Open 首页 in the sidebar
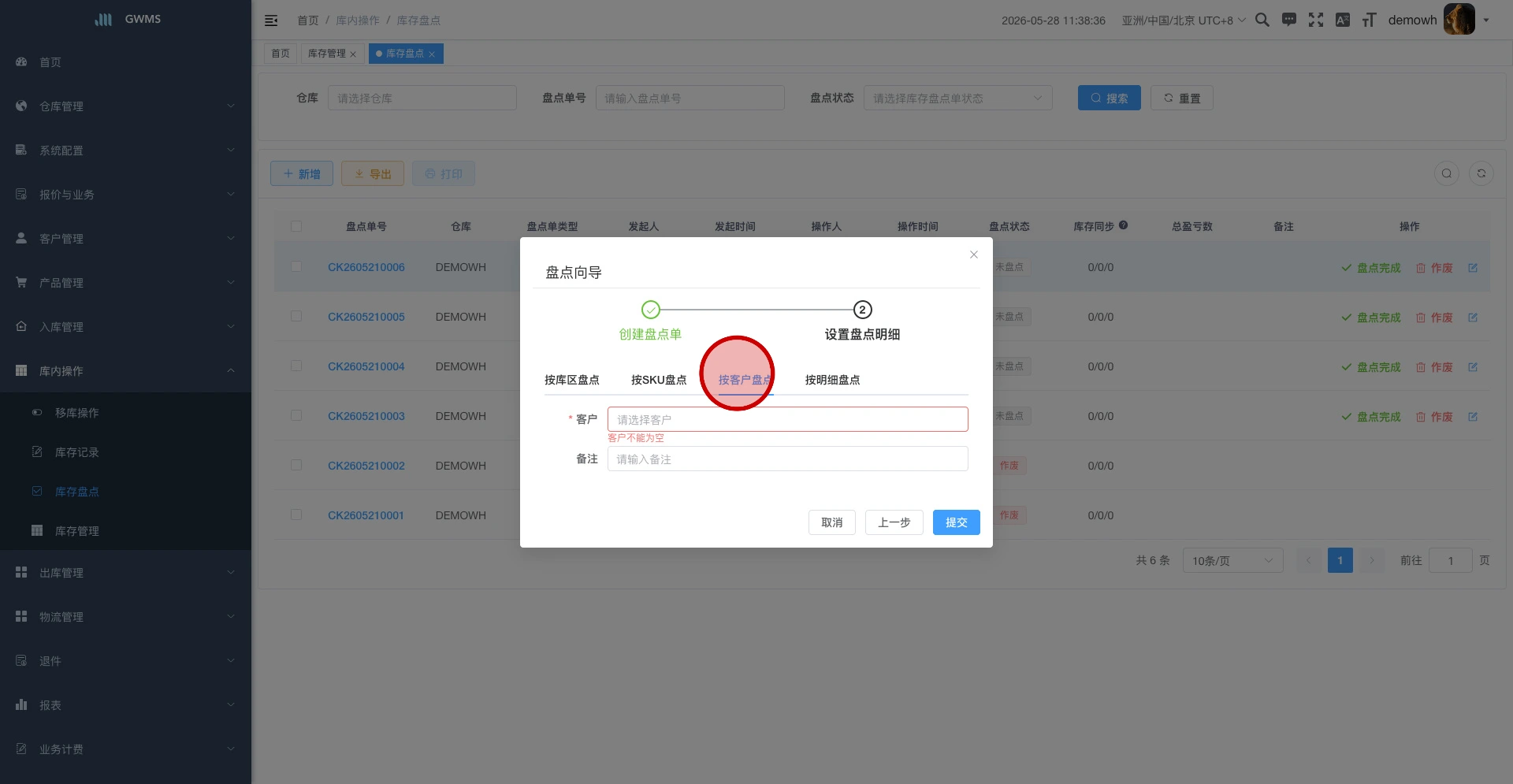Screen dimensions: 1513x784 [x=125, y=62]
